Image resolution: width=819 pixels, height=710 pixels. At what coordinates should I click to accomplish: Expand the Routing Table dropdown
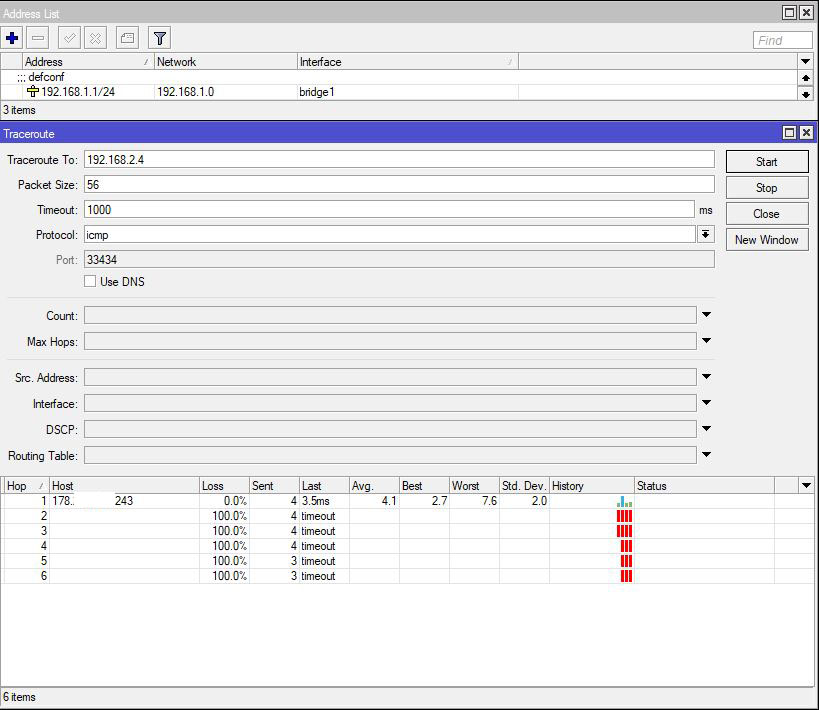706,455
